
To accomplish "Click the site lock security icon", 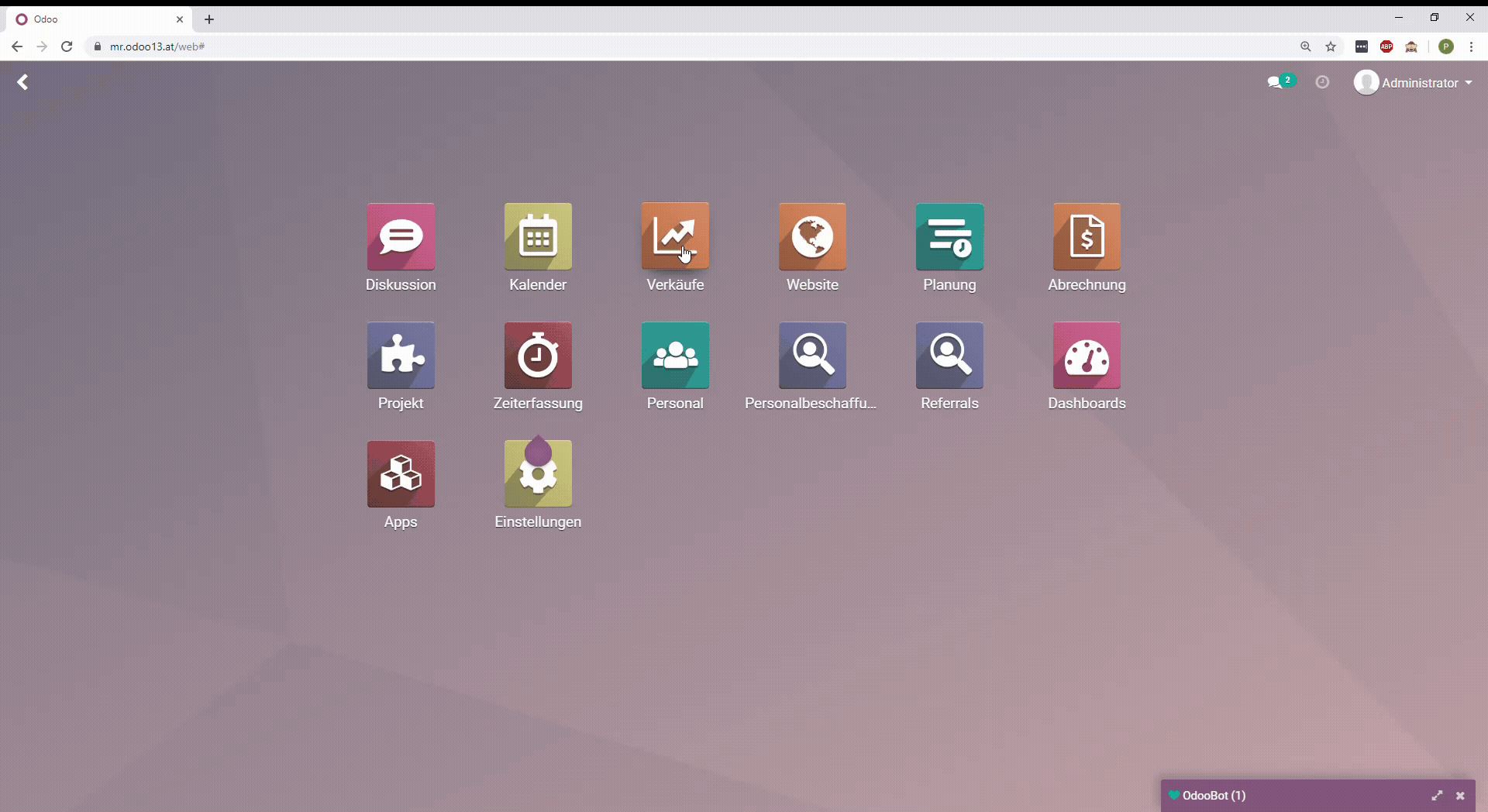I will (x=97, y=46).
